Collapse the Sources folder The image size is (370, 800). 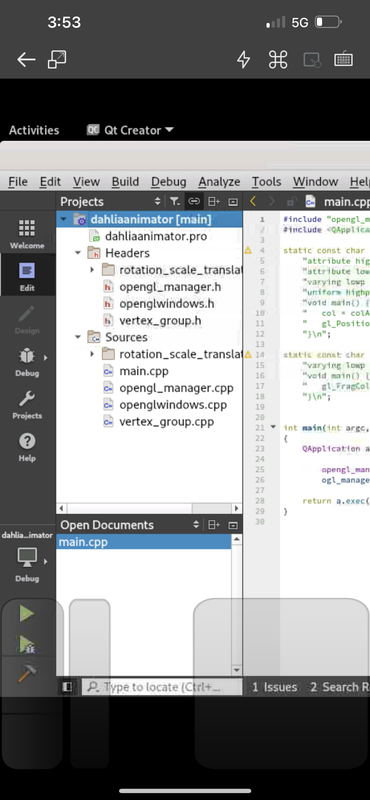tap(78, 337)
